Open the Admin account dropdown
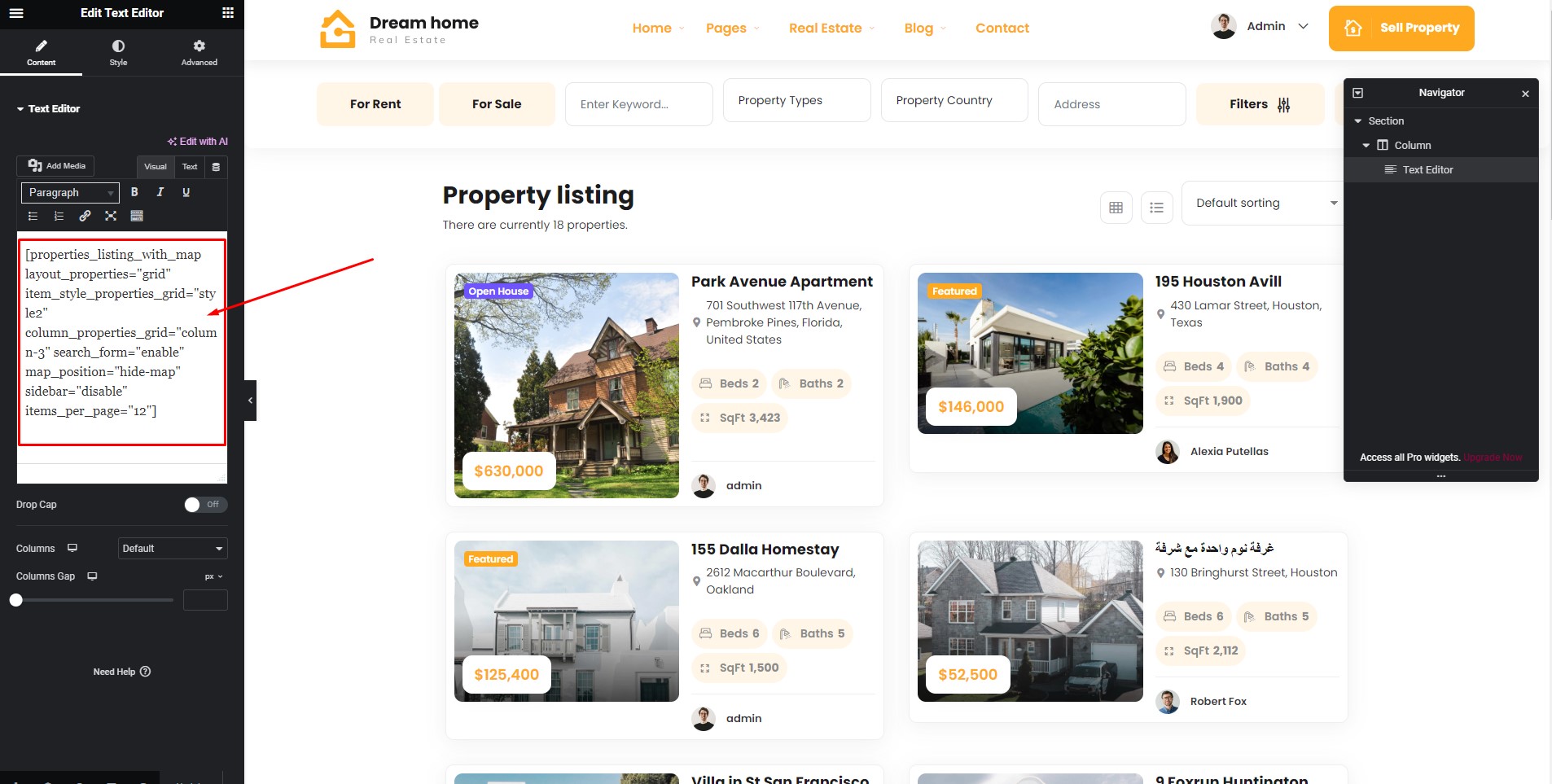Screen dimensions: 1552x784 coord(1260,26)
